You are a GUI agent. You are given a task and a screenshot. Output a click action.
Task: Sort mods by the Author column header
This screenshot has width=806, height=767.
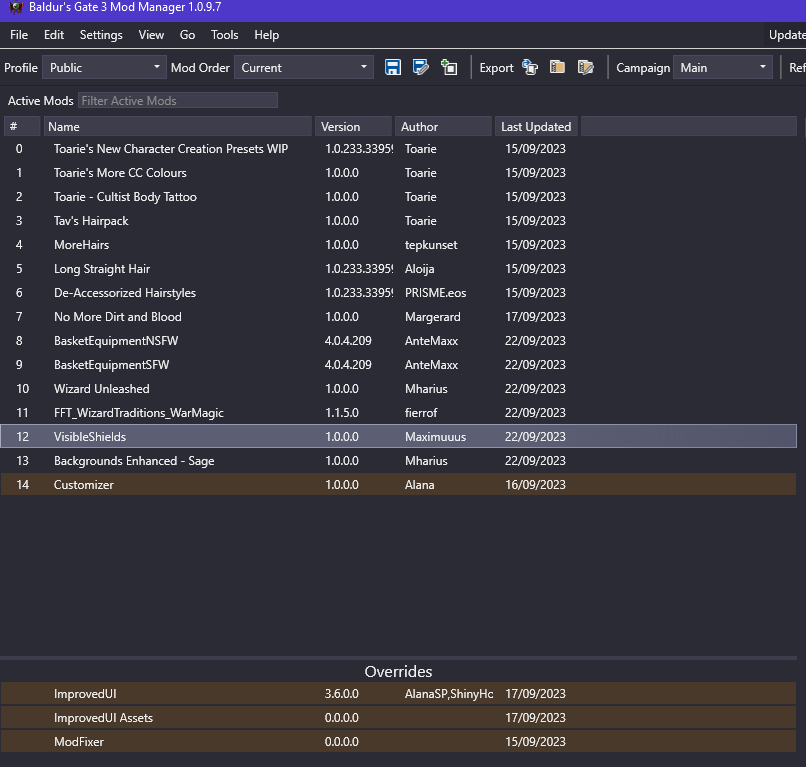(443, 126)
